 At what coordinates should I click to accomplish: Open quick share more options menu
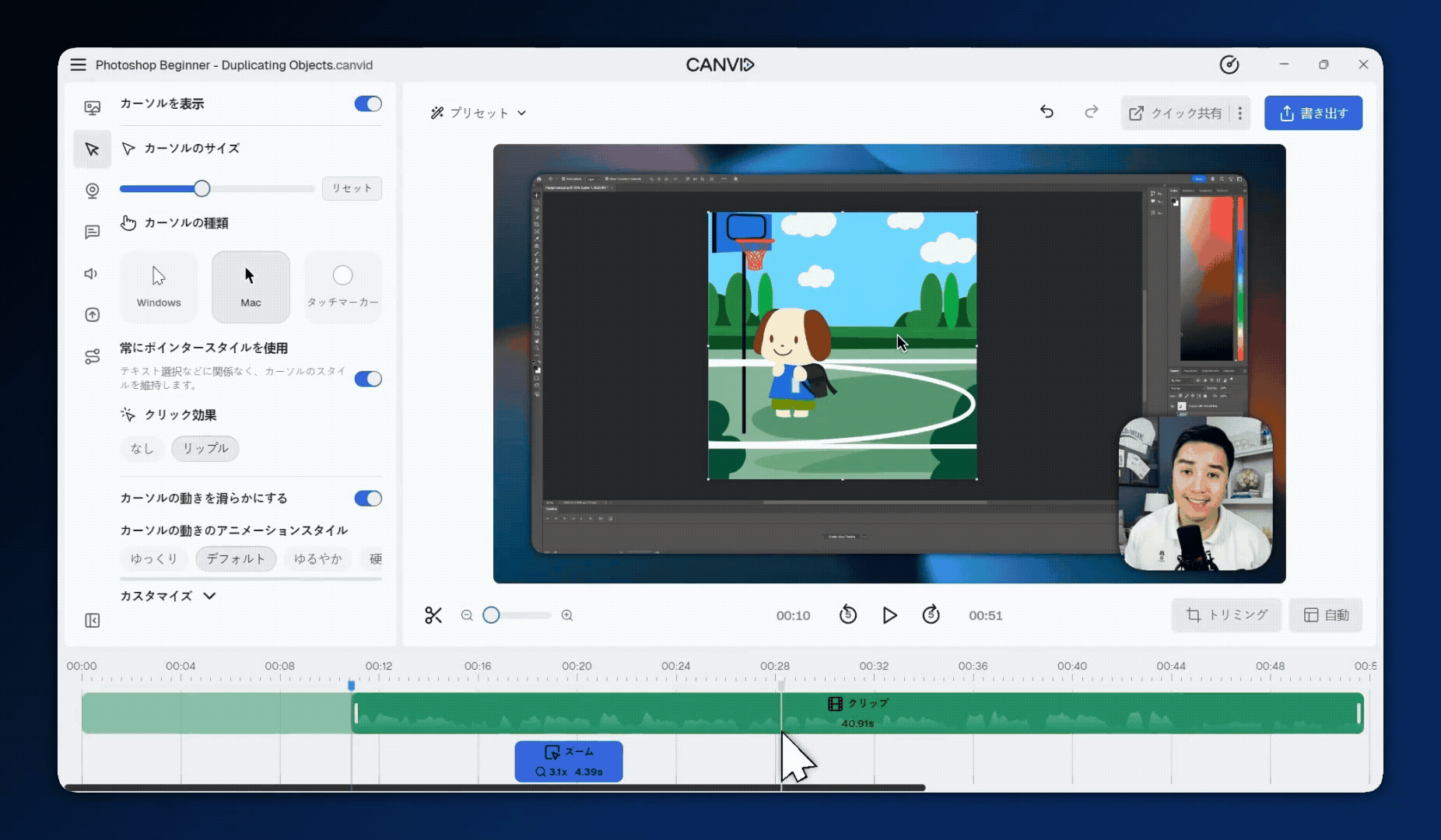[1240, 114]
